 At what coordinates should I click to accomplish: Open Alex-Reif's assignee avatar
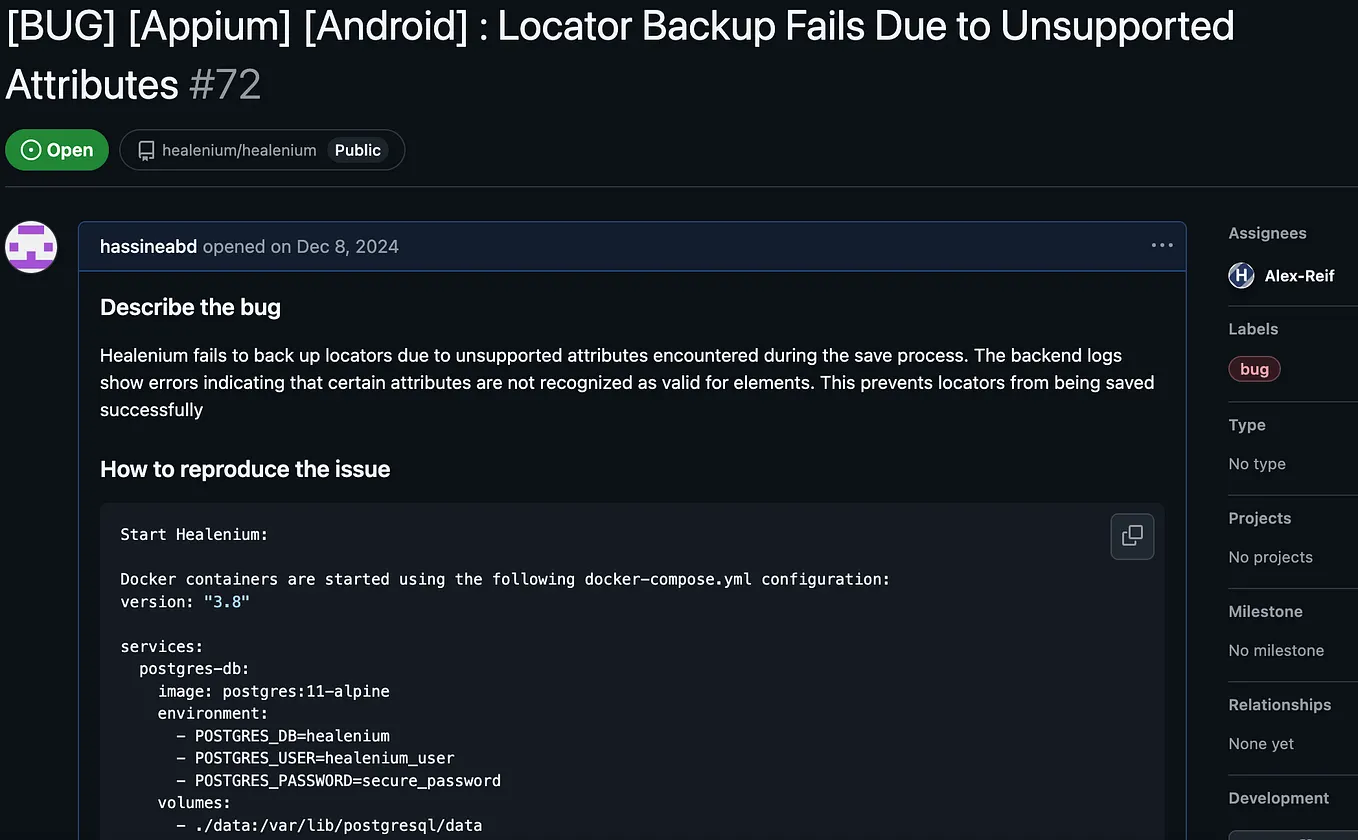pos(1240,275)
